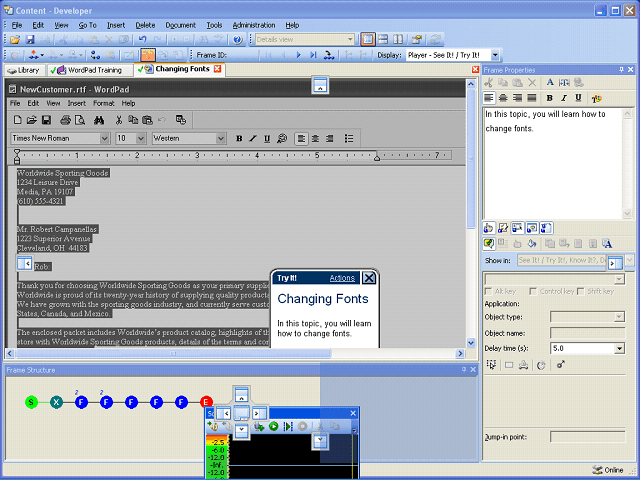Click the green play button in sound editor
Viewport: 640px width, 480px height.
coord(273,427)
